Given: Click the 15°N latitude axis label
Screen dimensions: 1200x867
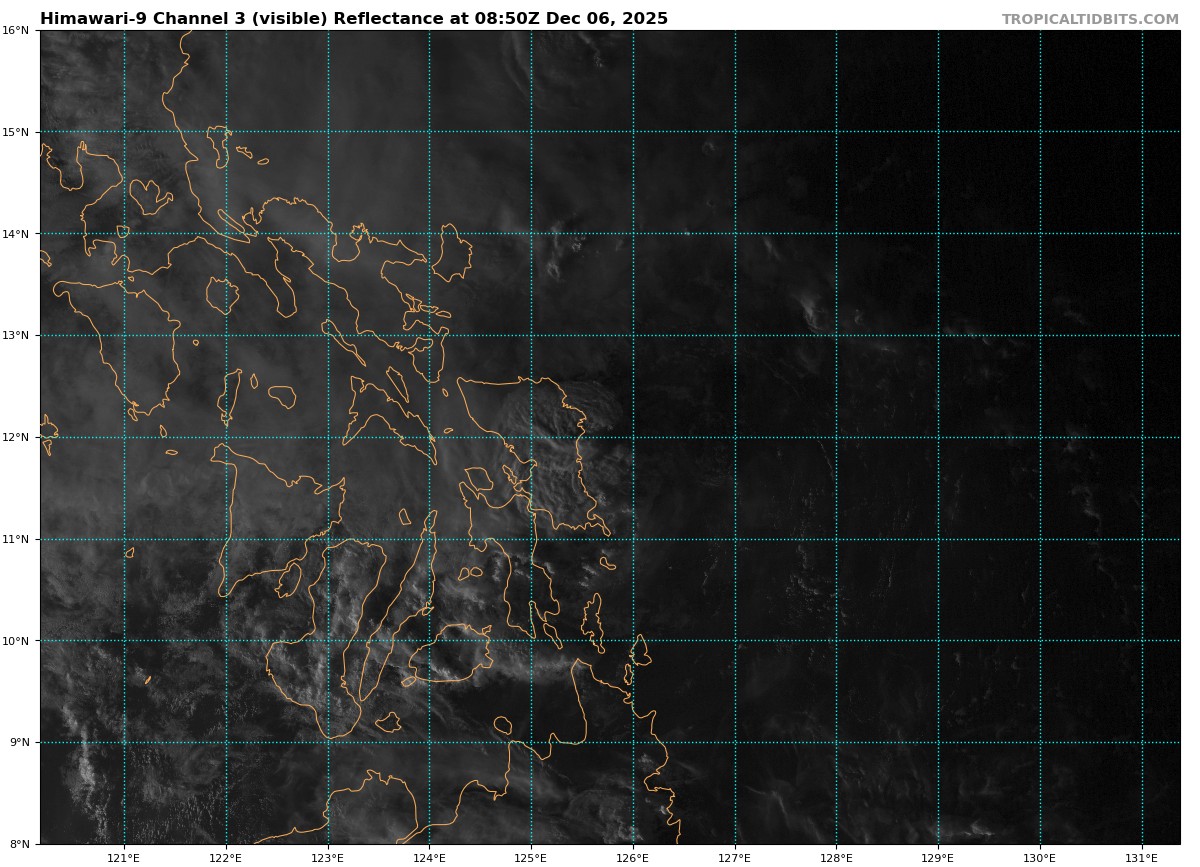Looking at the screenshot, I should tap(15, 132).
